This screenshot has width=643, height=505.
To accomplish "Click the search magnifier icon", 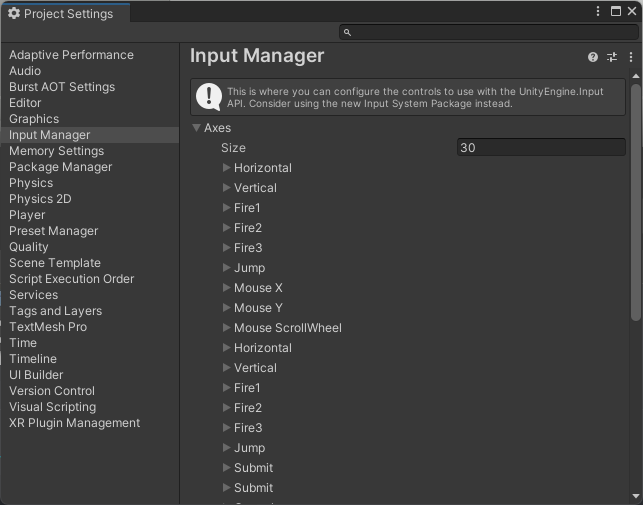I will (x=348, y=33).
